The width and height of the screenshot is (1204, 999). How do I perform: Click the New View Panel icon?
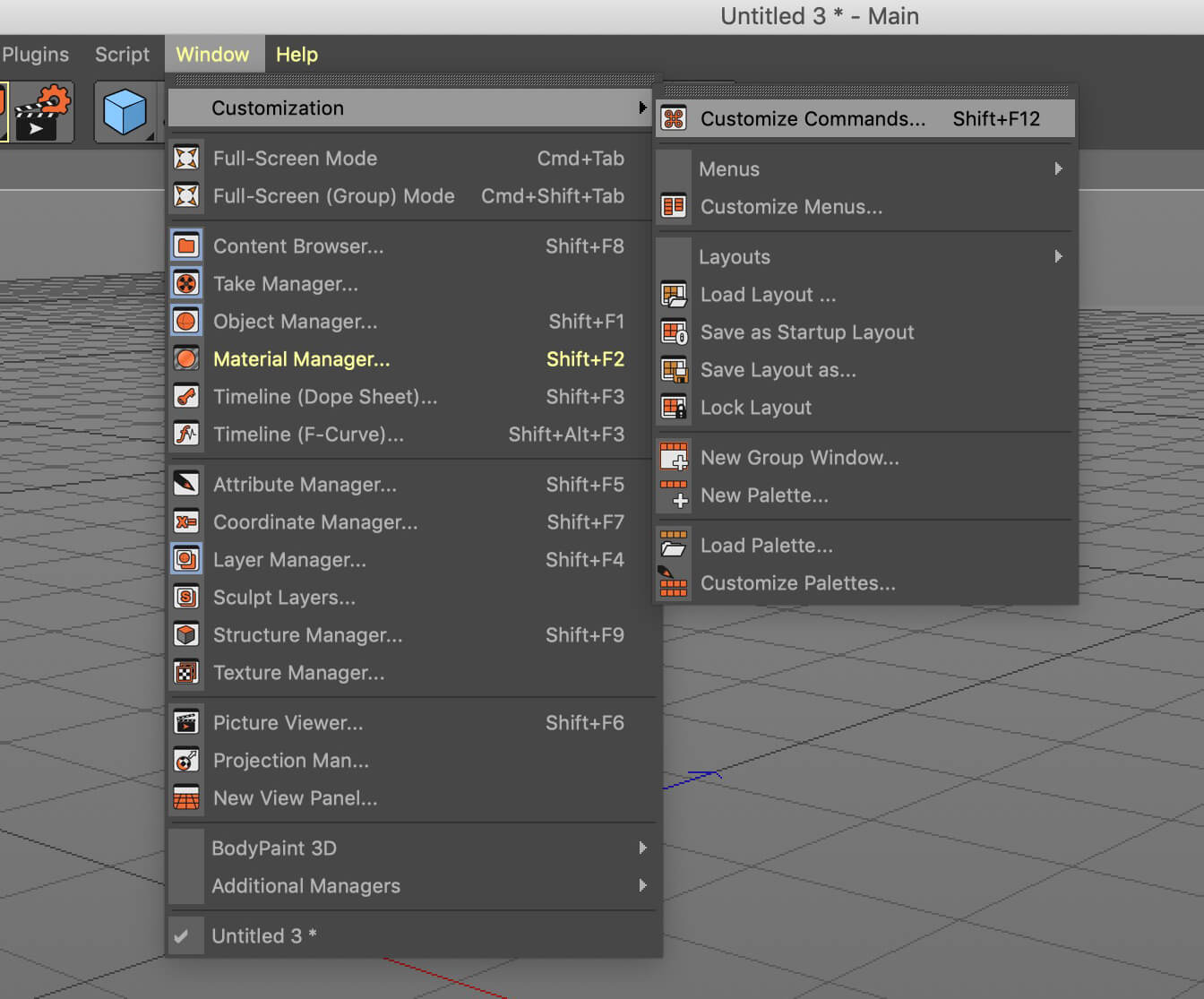point(186,798)
